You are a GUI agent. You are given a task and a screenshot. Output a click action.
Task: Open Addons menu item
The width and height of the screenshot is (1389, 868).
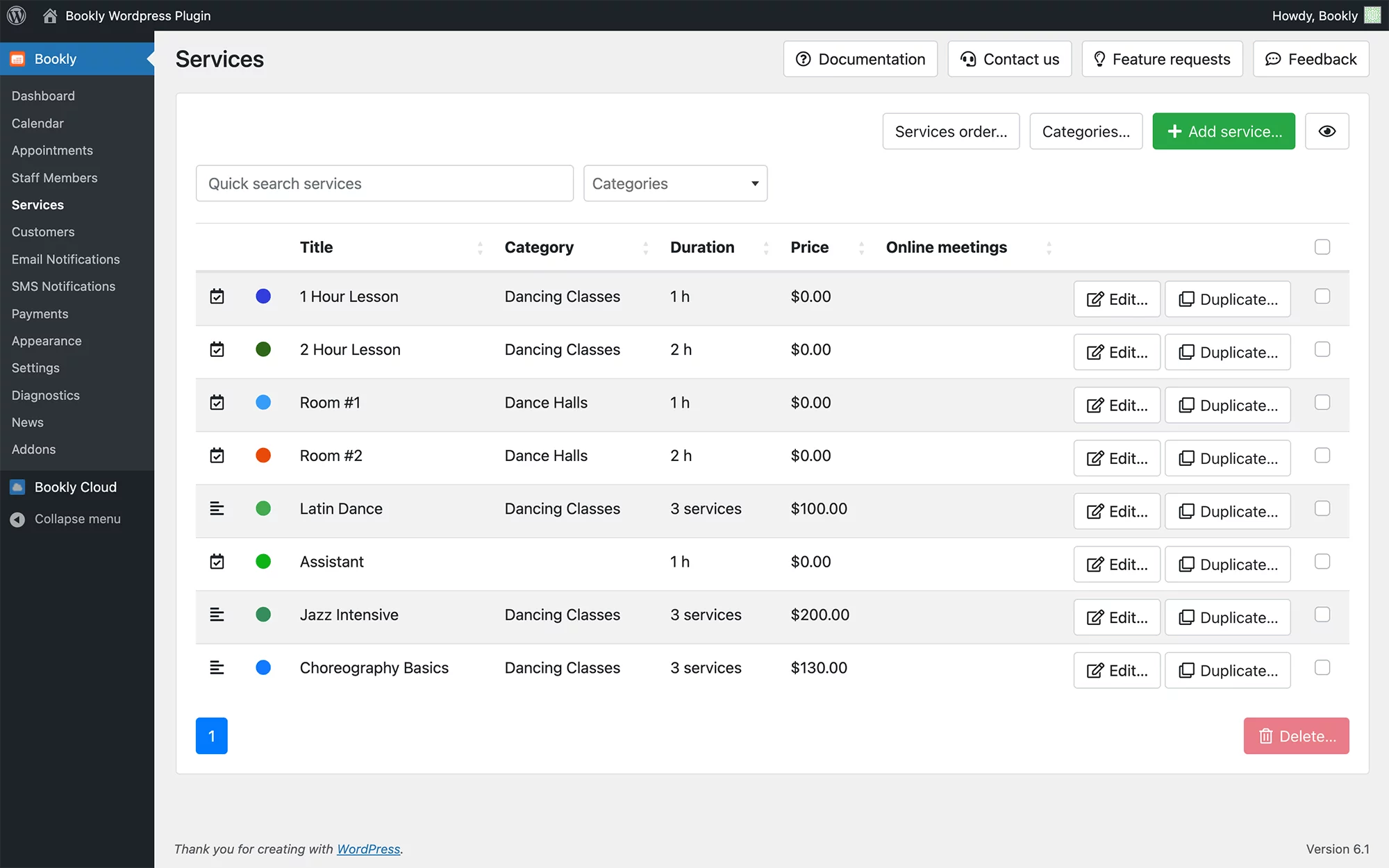(x=33, y=449)
